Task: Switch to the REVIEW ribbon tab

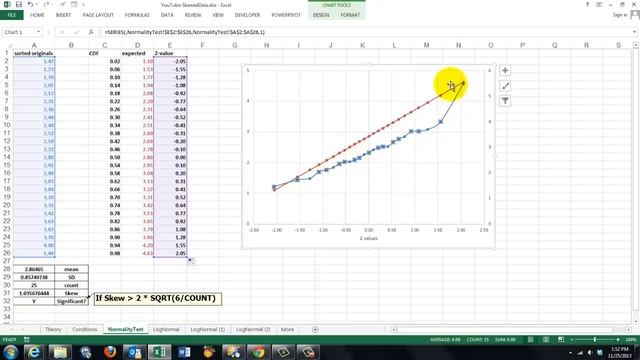Action: (x=193, y=15)
